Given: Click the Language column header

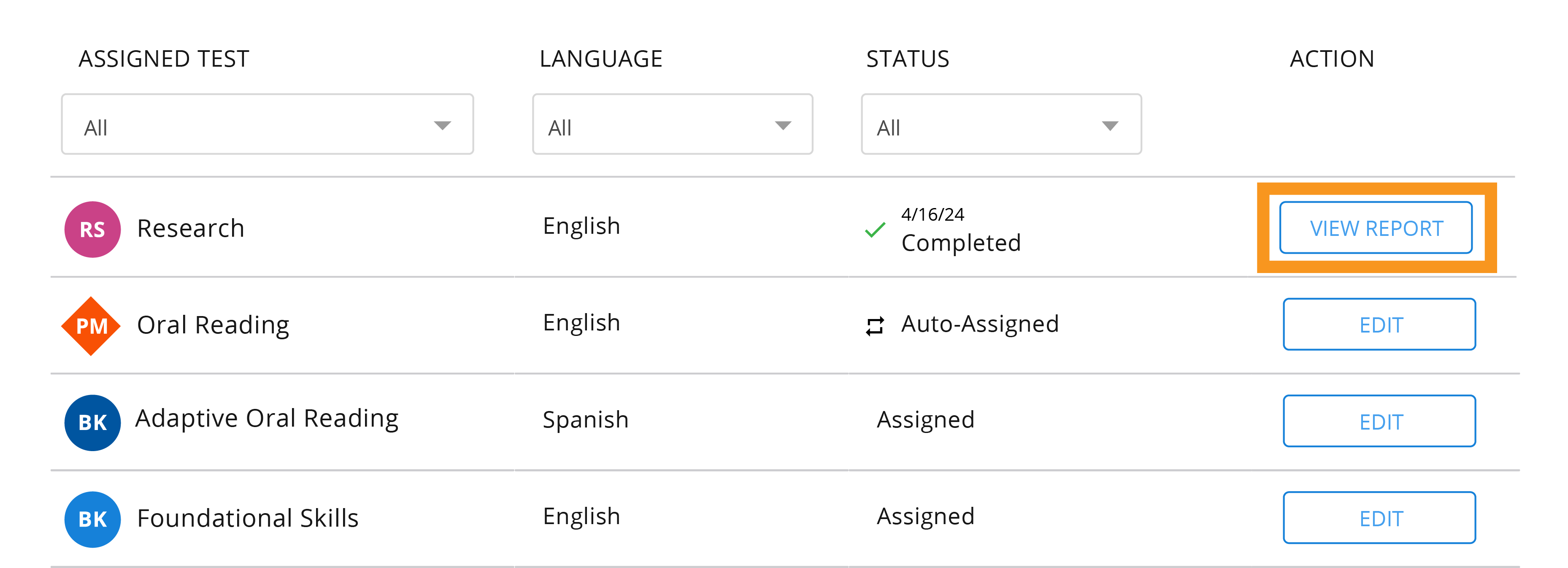Looking at the screenshot, I should (601, 59).
